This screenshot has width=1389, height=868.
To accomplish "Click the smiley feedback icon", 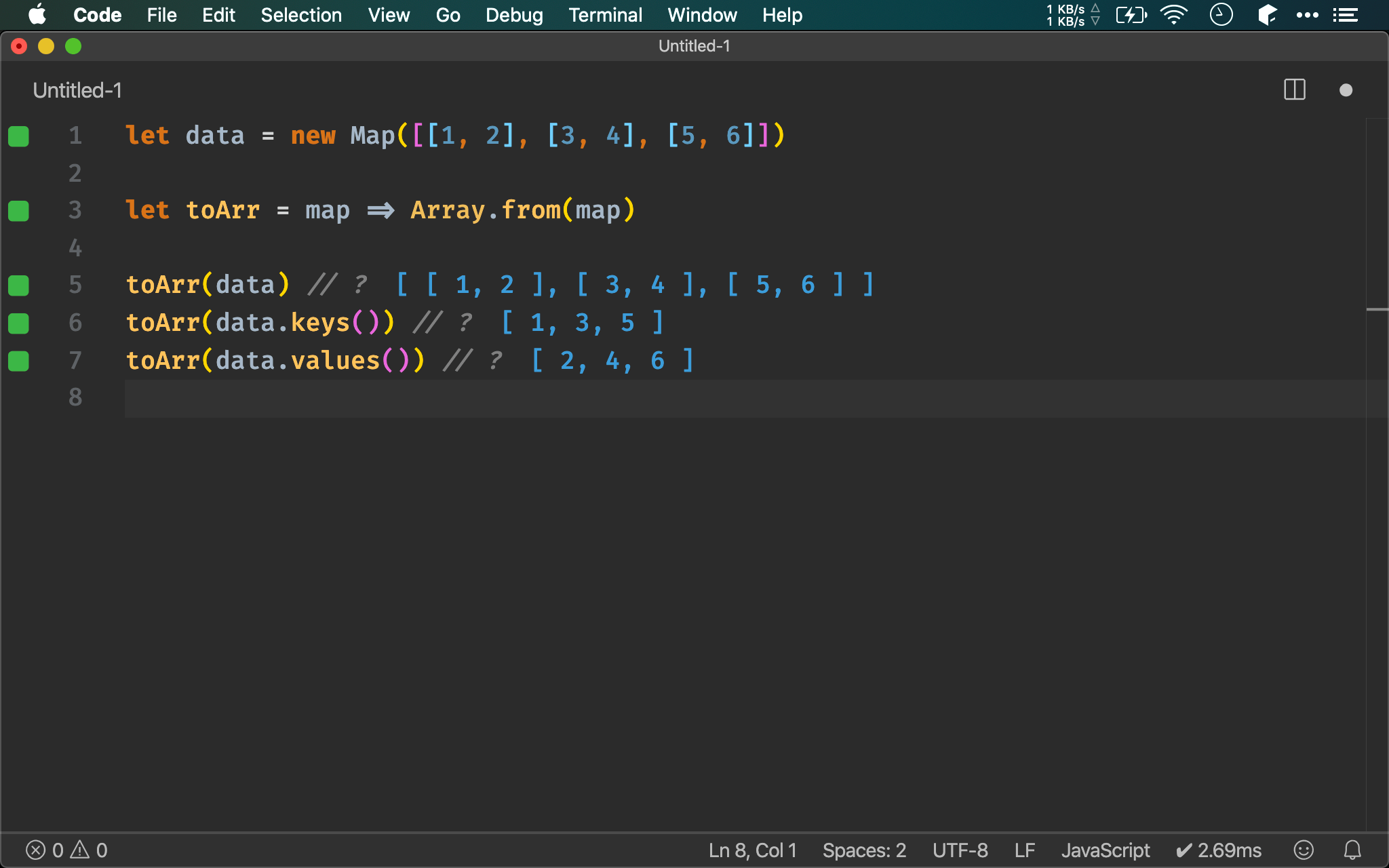I will pos(1303,850).
